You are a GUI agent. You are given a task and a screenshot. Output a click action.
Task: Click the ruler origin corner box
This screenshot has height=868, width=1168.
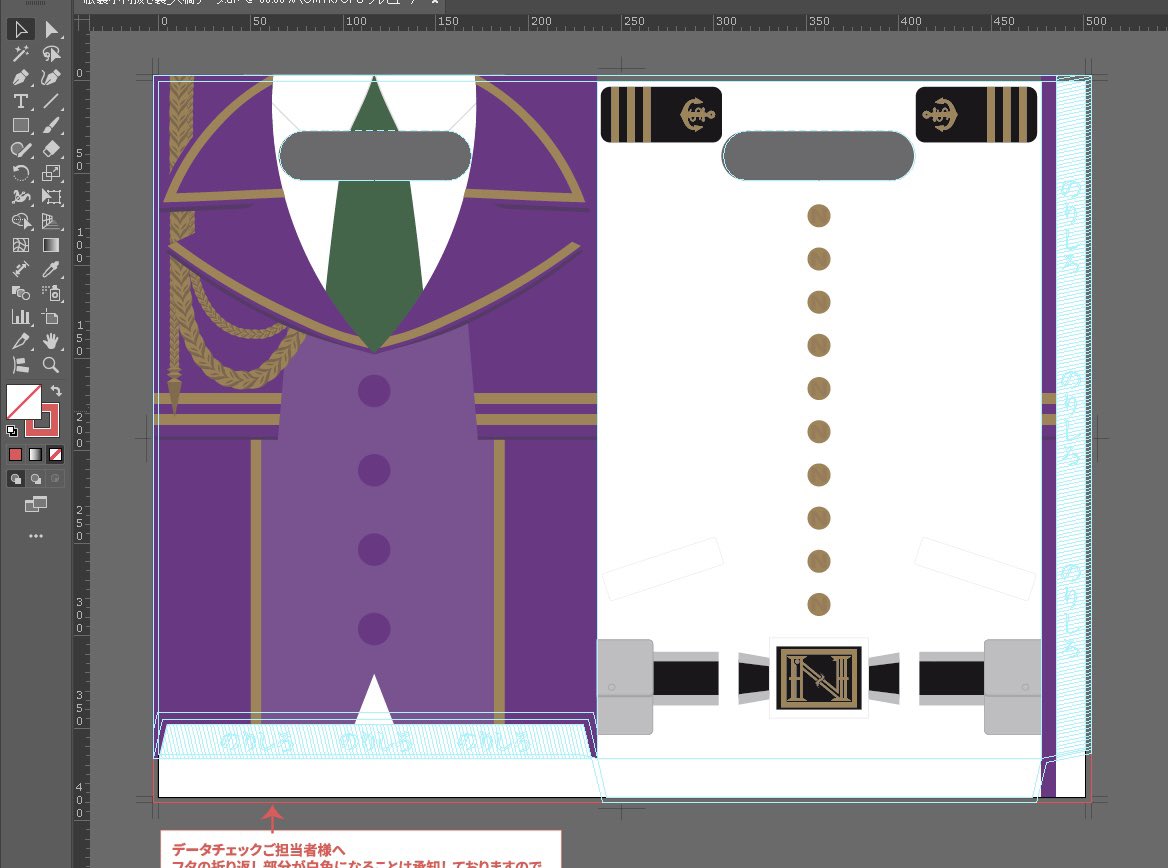81,22
